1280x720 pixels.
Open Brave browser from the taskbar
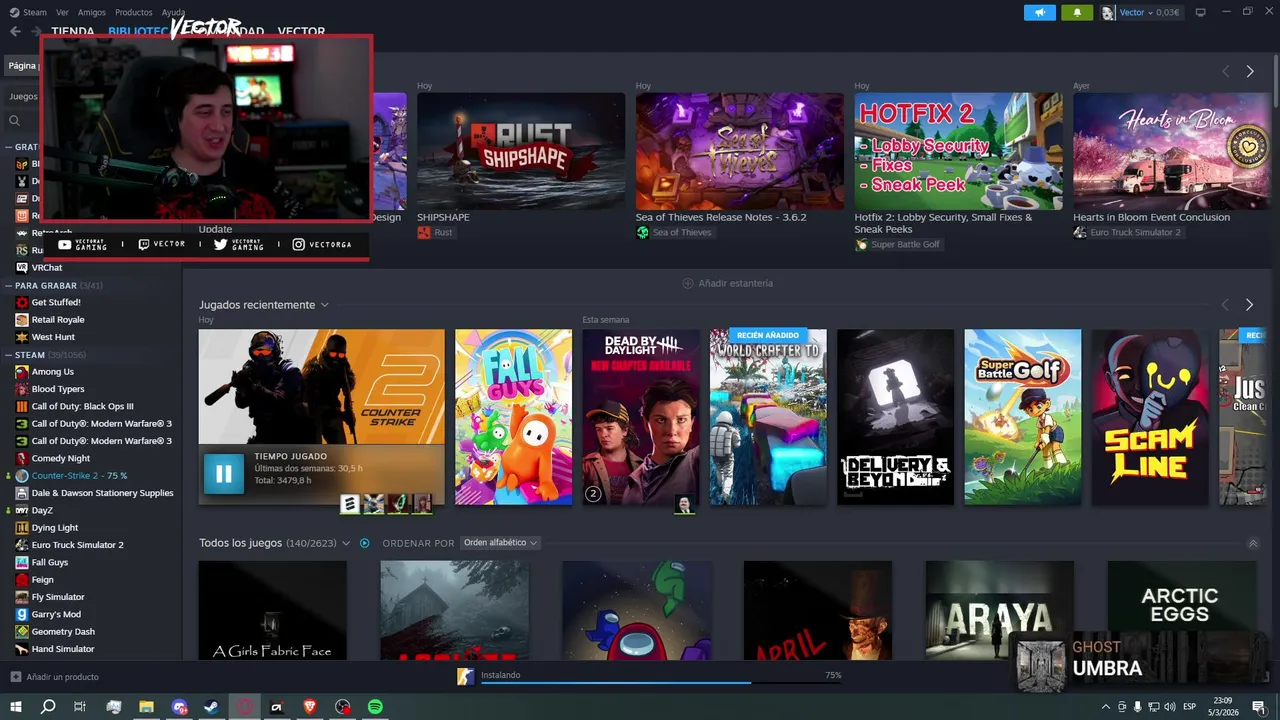pyautogui.click(x=309, y=707)
